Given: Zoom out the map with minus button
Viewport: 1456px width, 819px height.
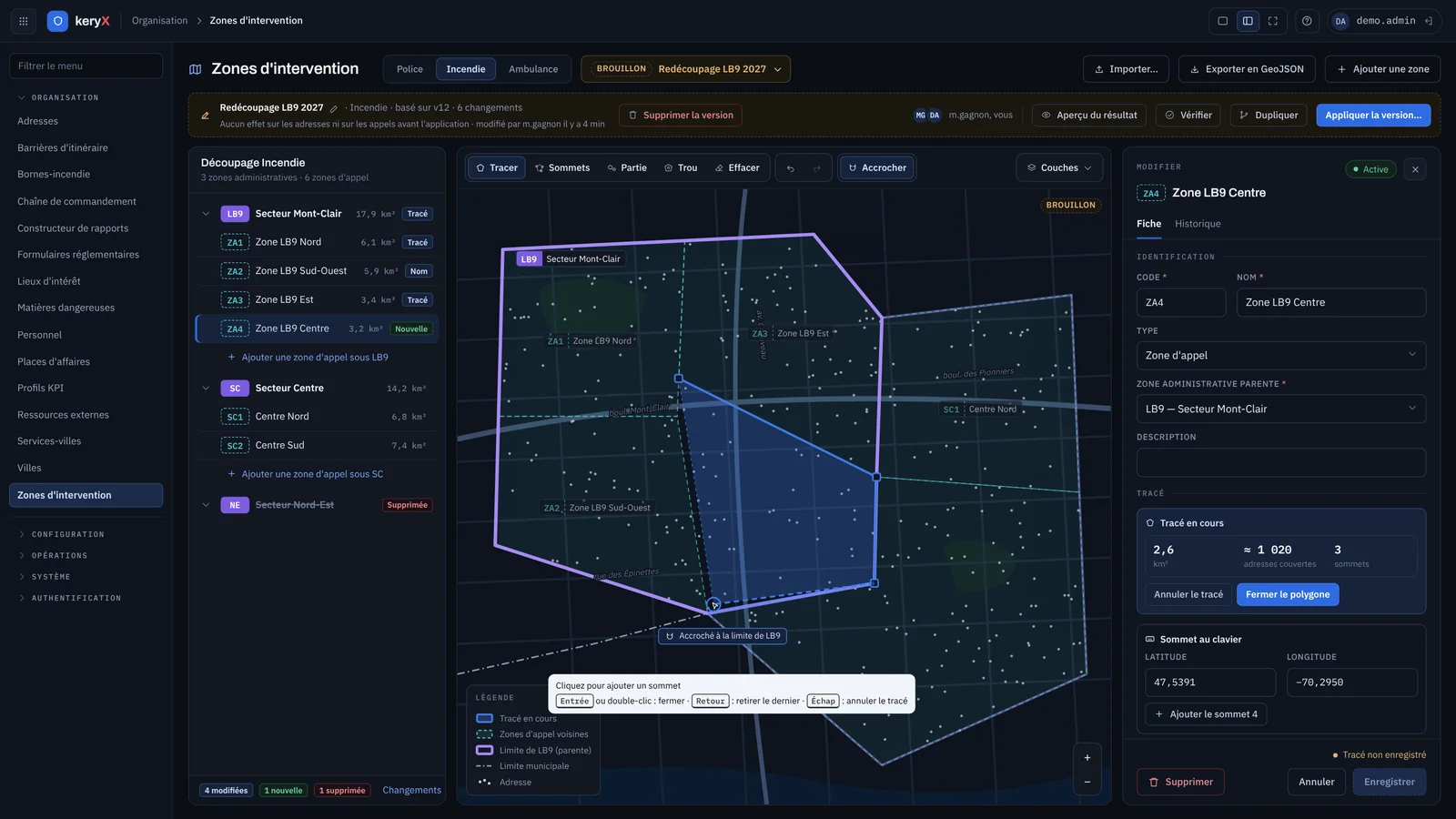Looking at the screenshot, I should [x=1087, y=782].
